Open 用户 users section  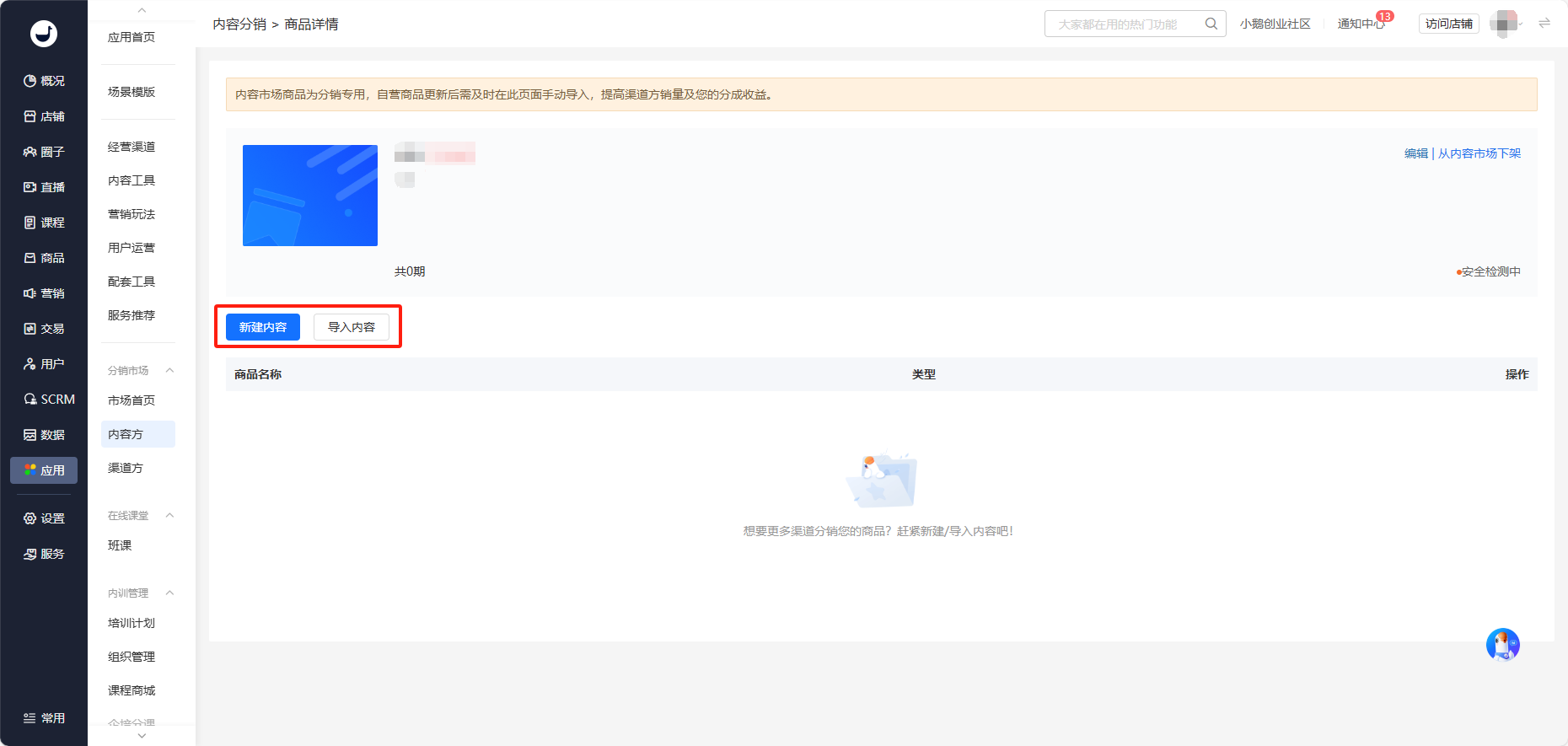coord(44,364)
